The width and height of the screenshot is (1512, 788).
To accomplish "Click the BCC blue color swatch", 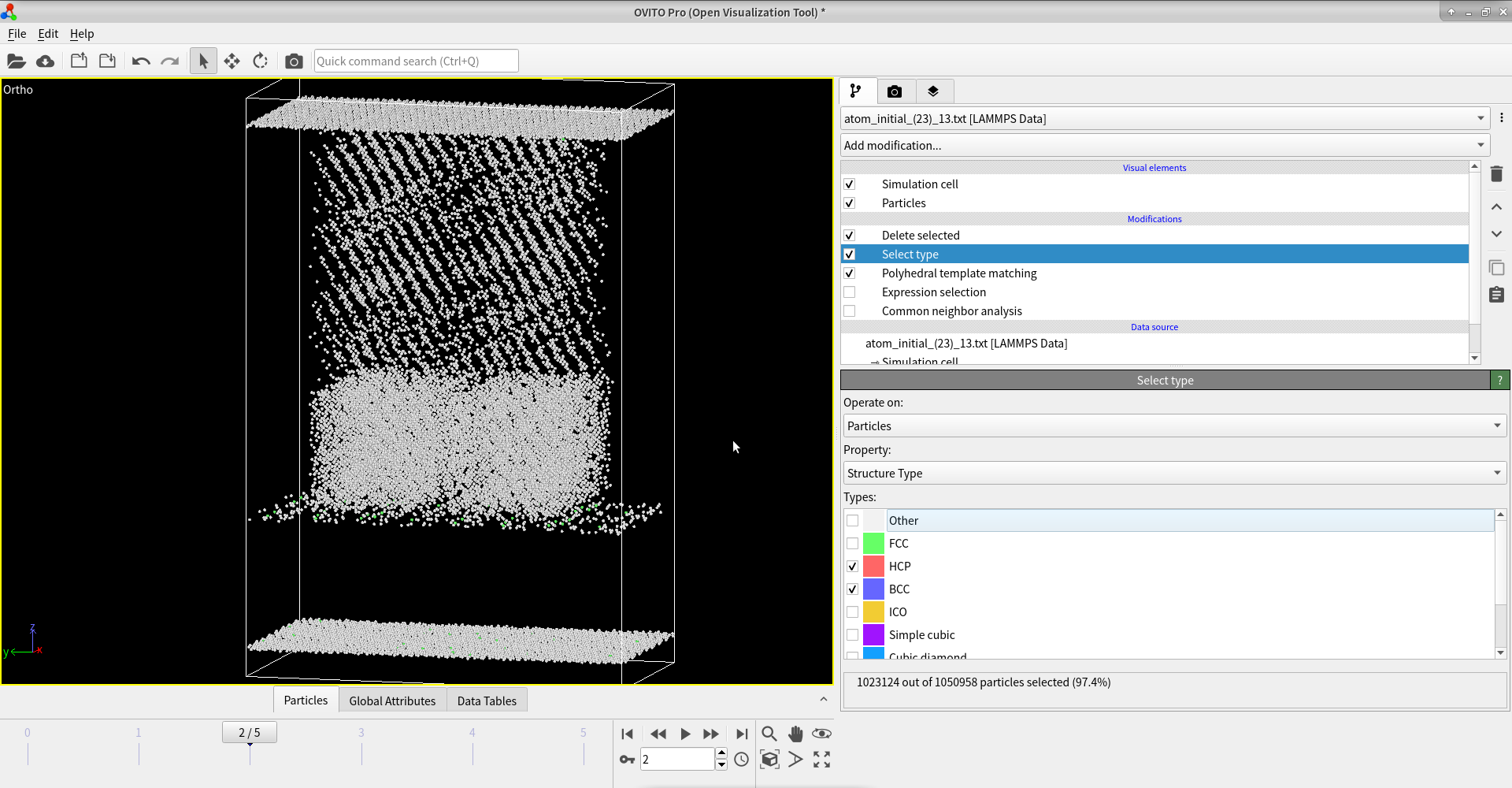I will click(x=873, y=589).
